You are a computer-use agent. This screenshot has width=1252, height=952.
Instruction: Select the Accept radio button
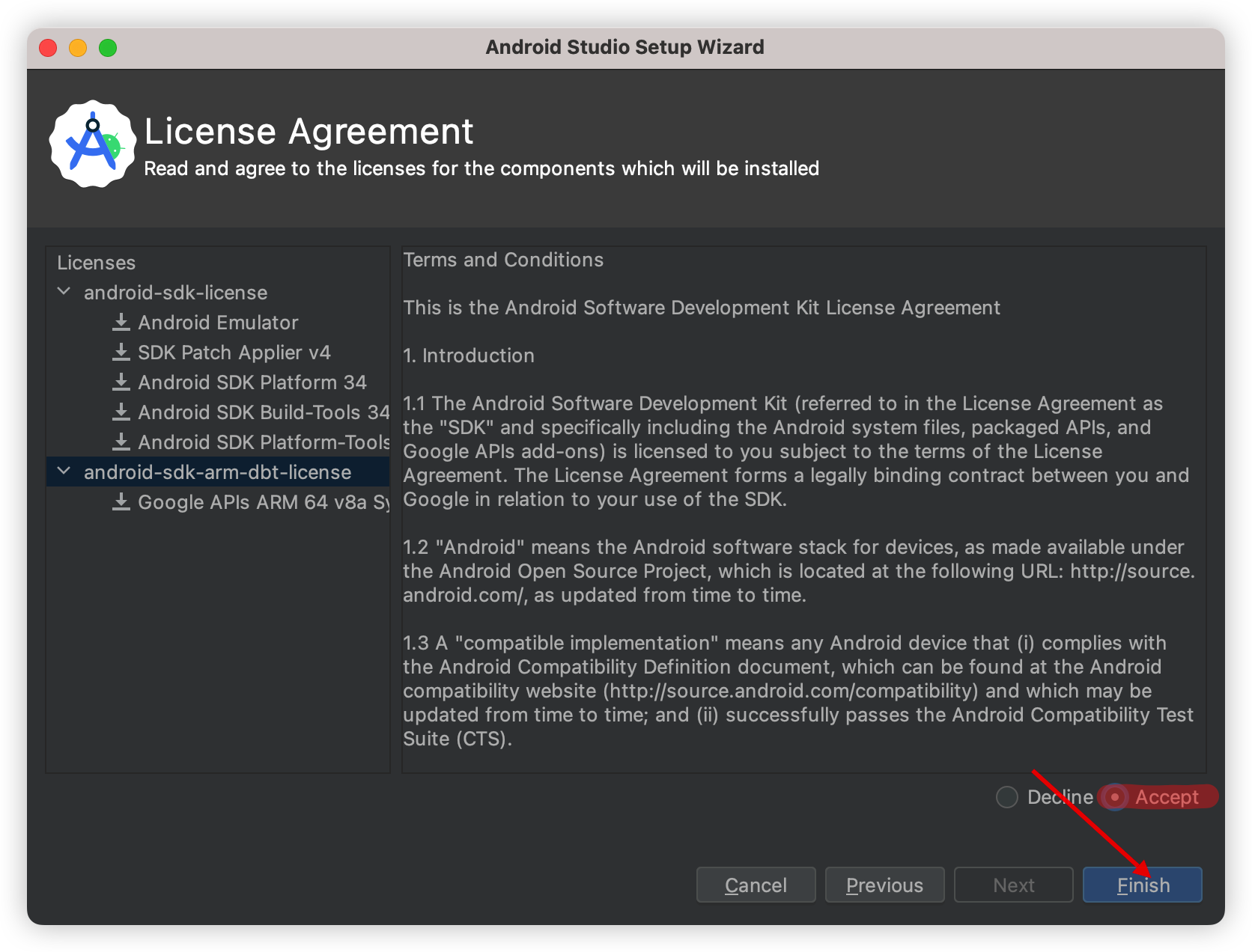point(1115,797)
